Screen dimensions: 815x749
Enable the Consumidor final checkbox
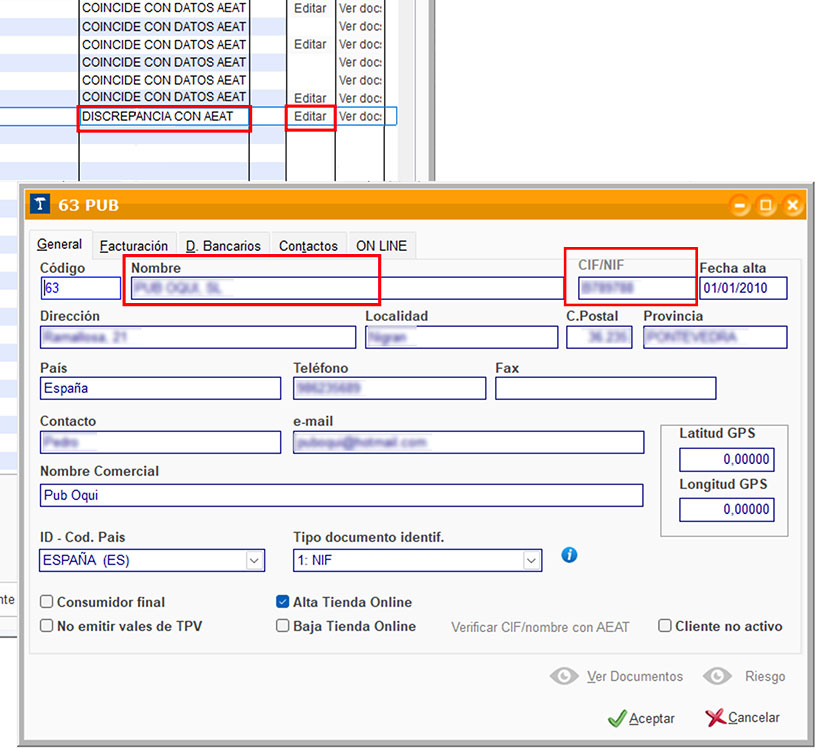tap(47, 602)
